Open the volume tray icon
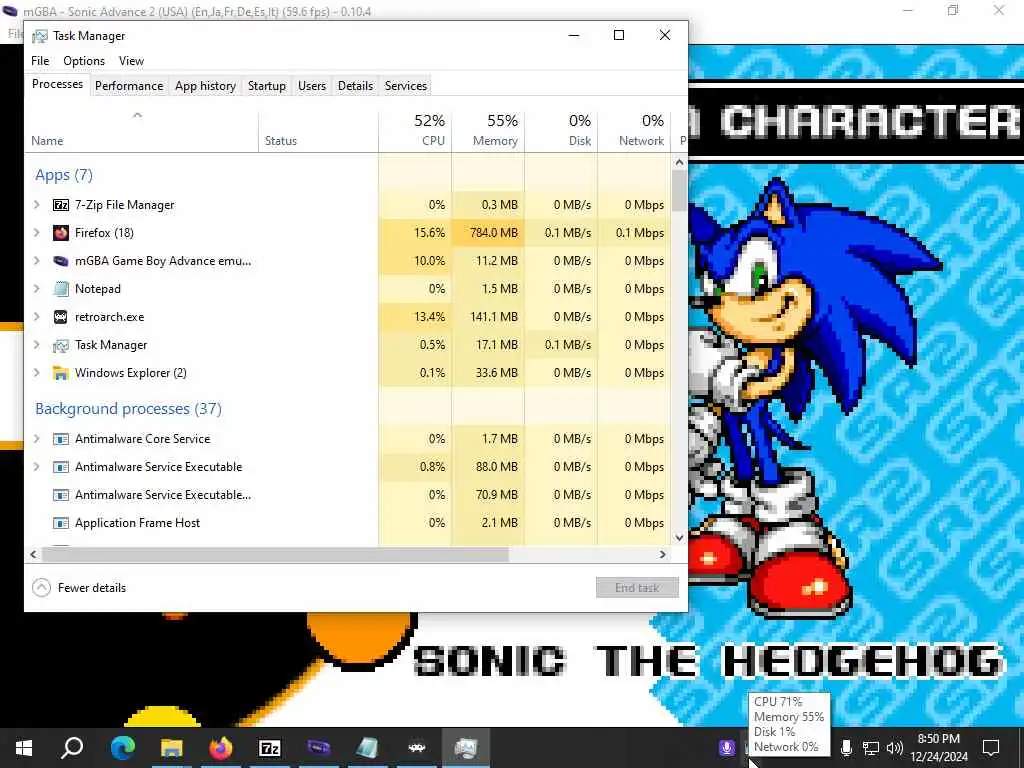Viewport: 1024px width, 768px height. (x=895, y=748)
